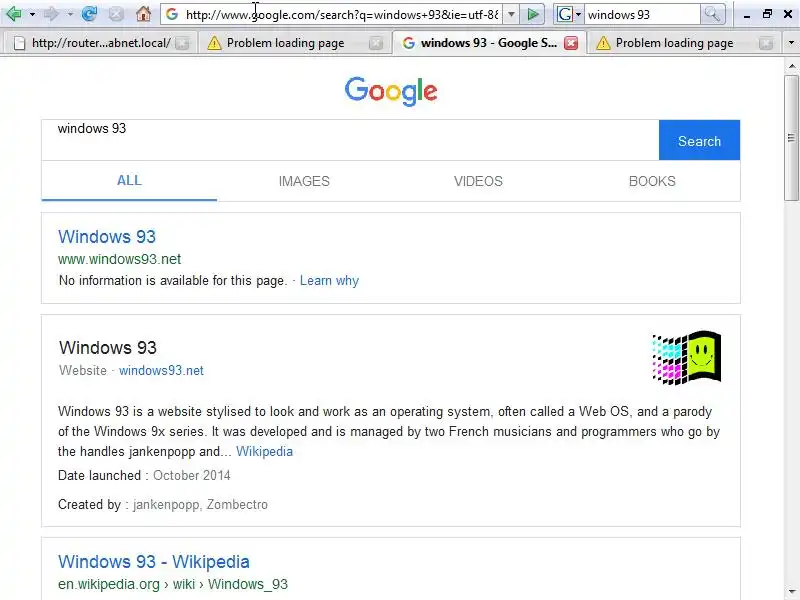Click the Google favicon in the address bar
The image size is (800, 600).
pos(172,14)
